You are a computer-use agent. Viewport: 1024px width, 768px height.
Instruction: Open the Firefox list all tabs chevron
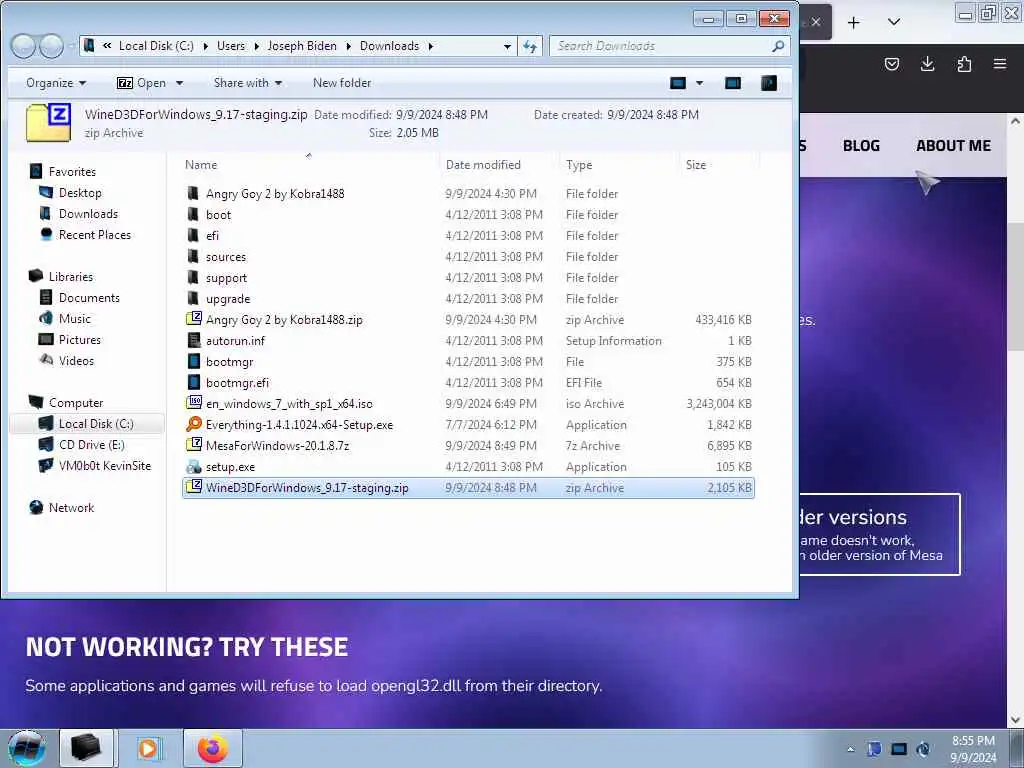point(894,22)
